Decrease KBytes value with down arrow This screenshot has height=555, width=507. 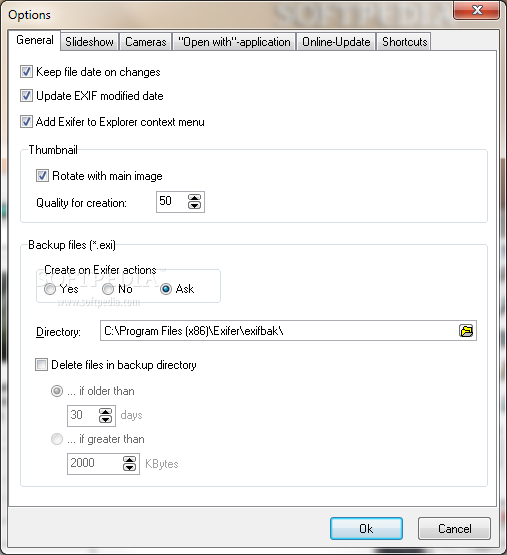(130, 467)
